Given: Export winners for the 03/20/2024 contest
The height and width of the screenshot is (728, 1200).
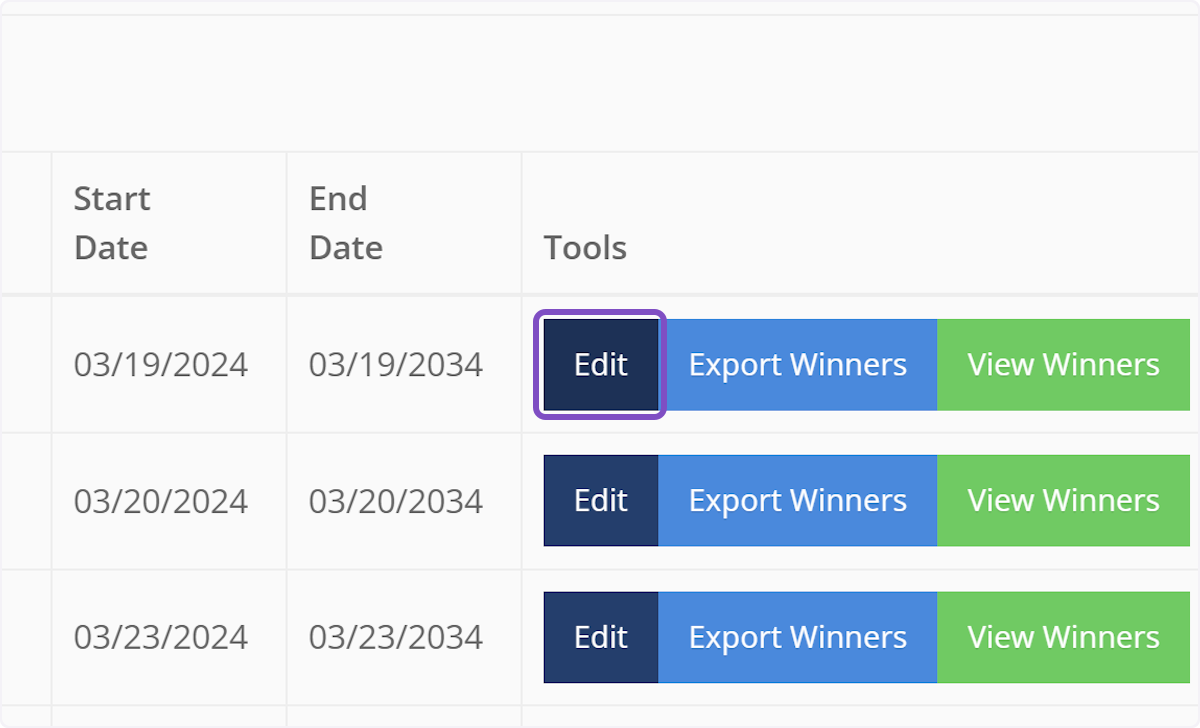Looking at the screenshot, I should 797,500.
